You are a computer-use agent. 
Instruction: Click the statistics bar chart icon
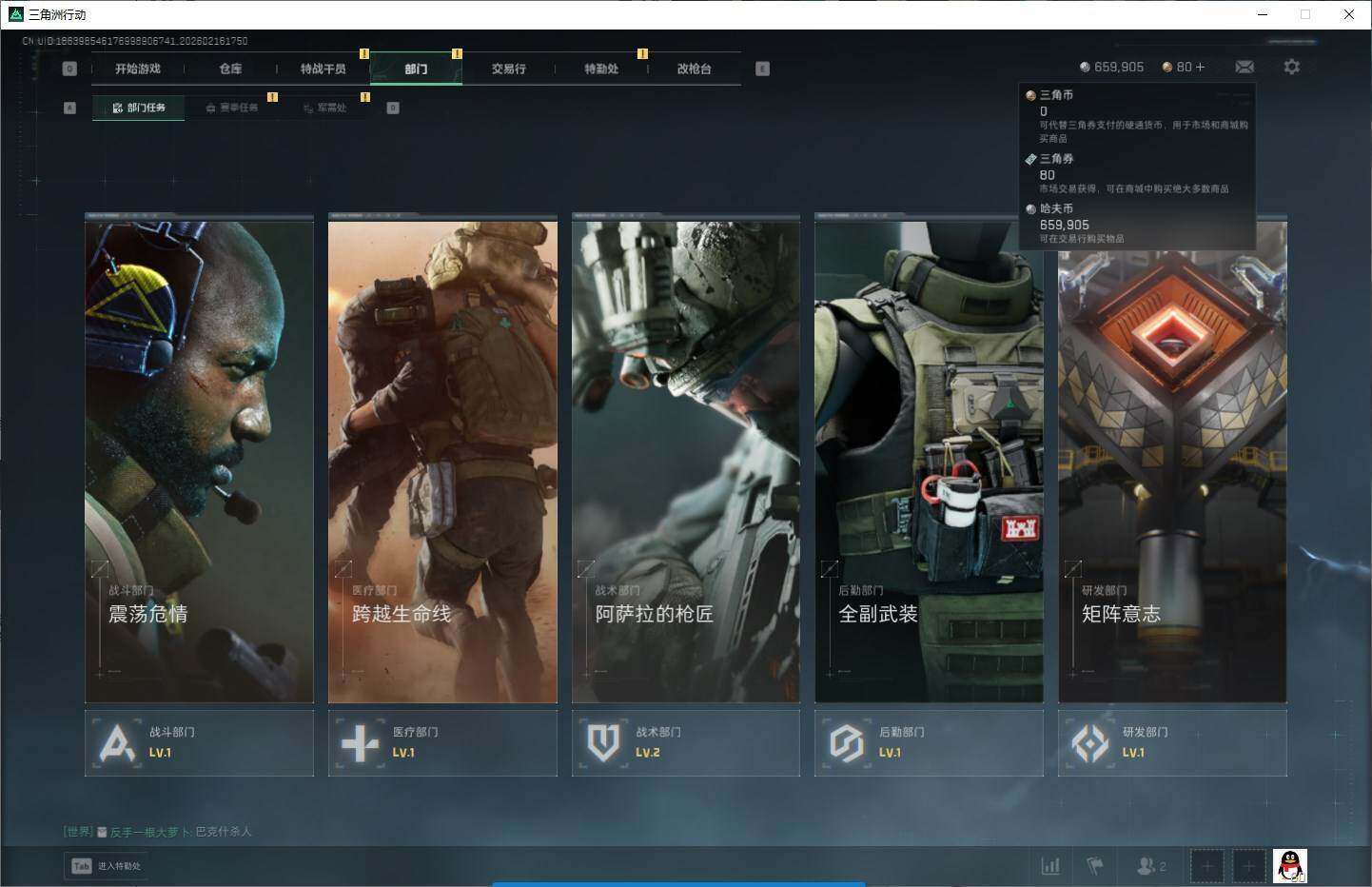click(x=1050, y=865)
